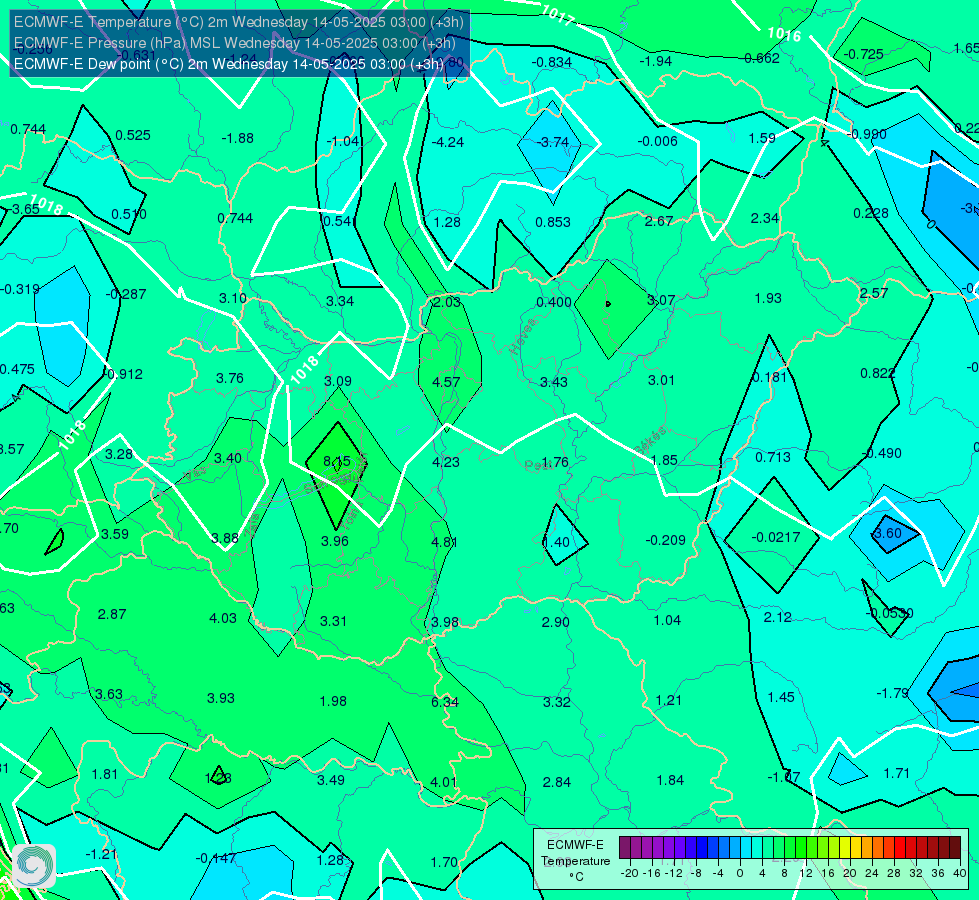Click the 0.525 temperature value
Screen dimensions: 979x900
point(133,135)
